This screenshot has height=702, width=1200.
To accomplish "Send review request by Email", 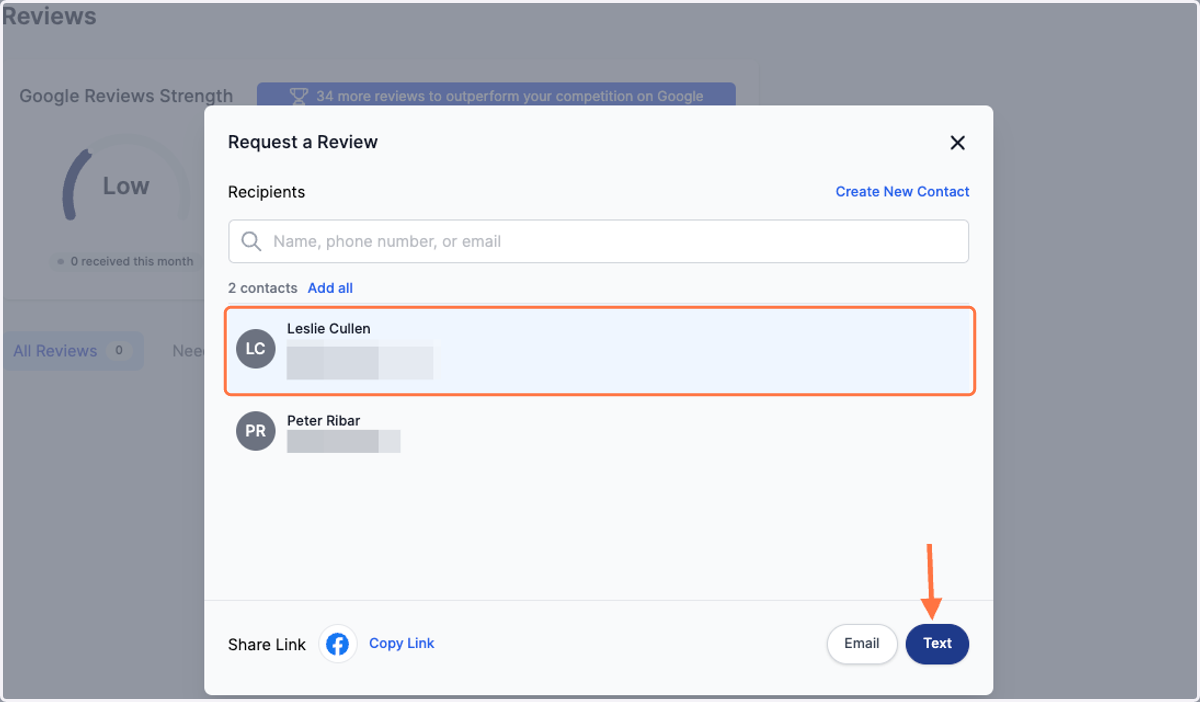I will click(x=861, y=644).
